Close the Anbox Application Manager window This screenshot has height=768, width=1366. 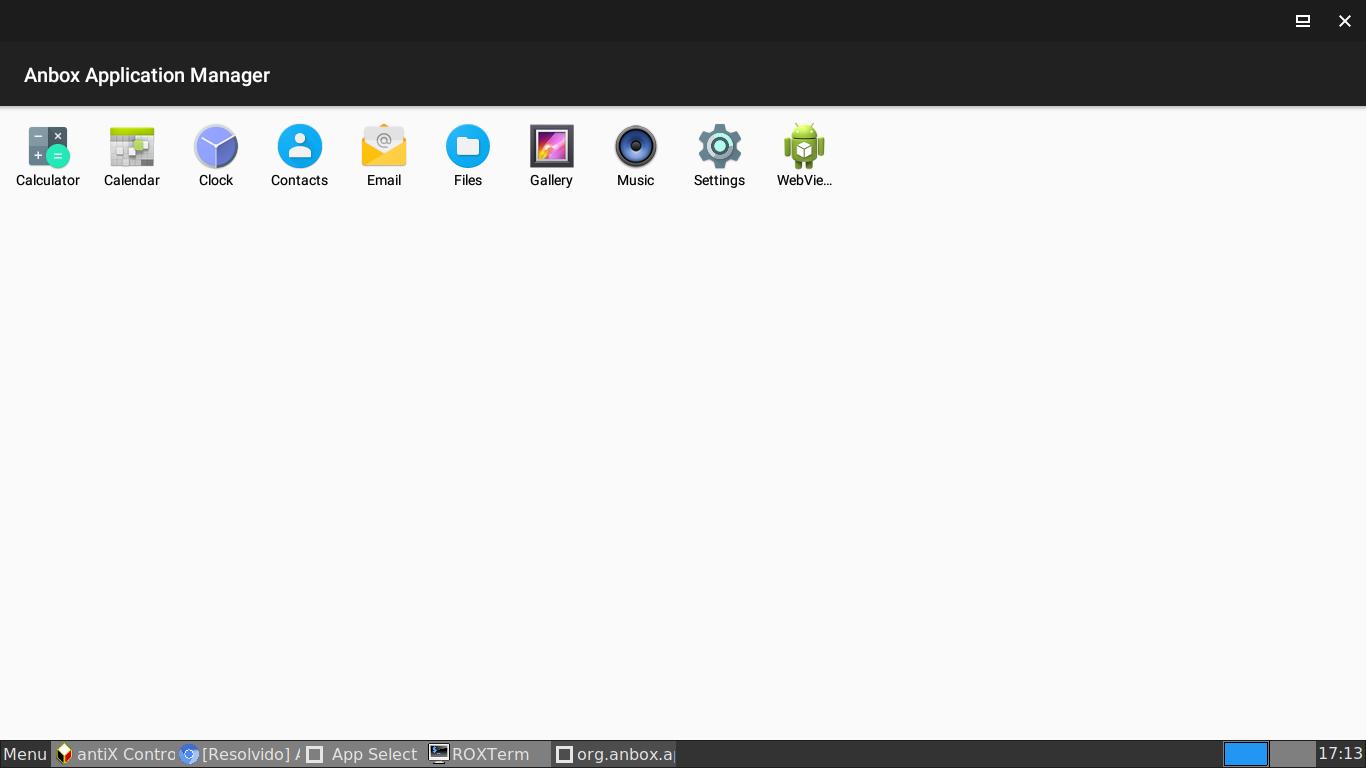pos(1345,21)
